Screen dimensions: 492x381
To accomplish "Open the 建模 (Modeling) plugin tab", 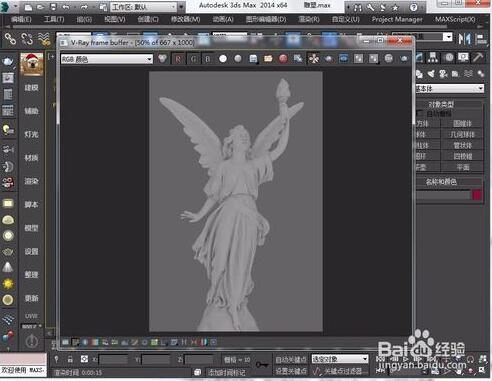I will click(x=32, y=88).
